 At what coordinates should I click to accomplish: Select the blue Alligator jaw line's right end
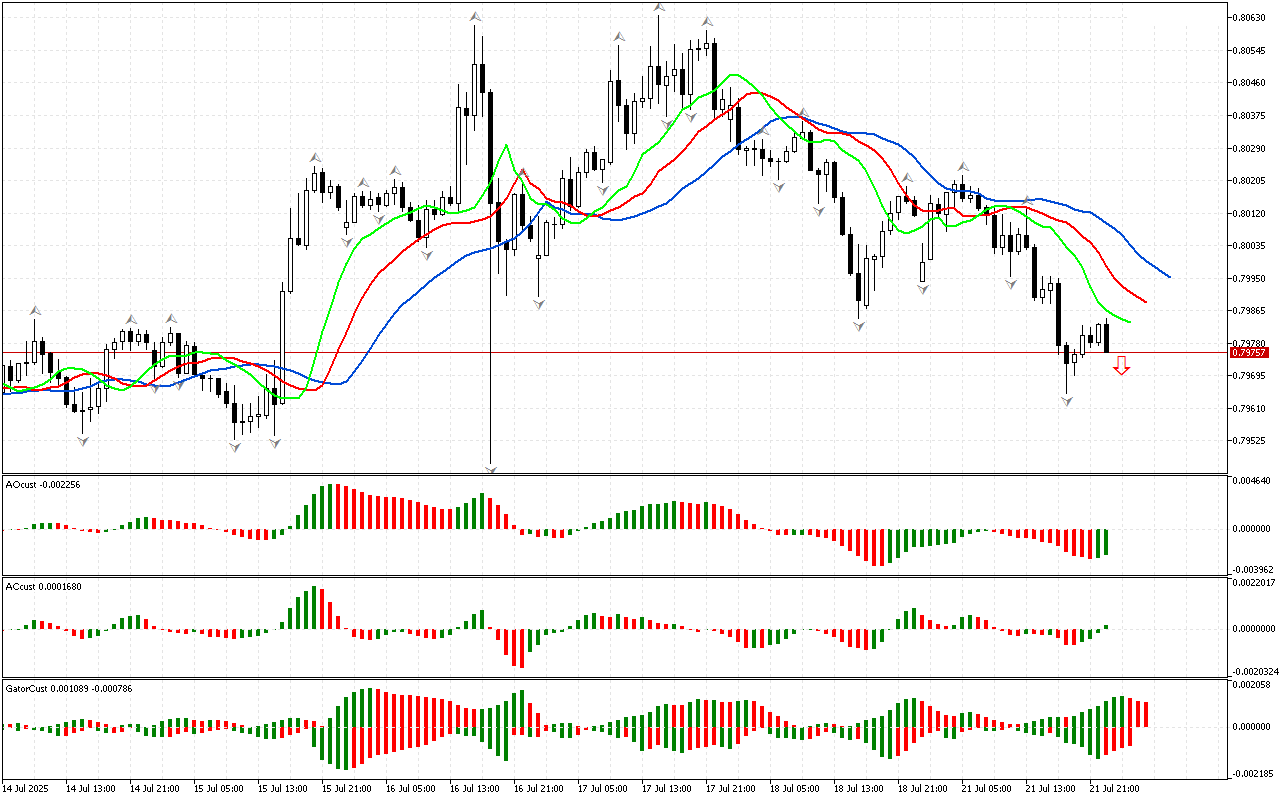[1168, 276]
